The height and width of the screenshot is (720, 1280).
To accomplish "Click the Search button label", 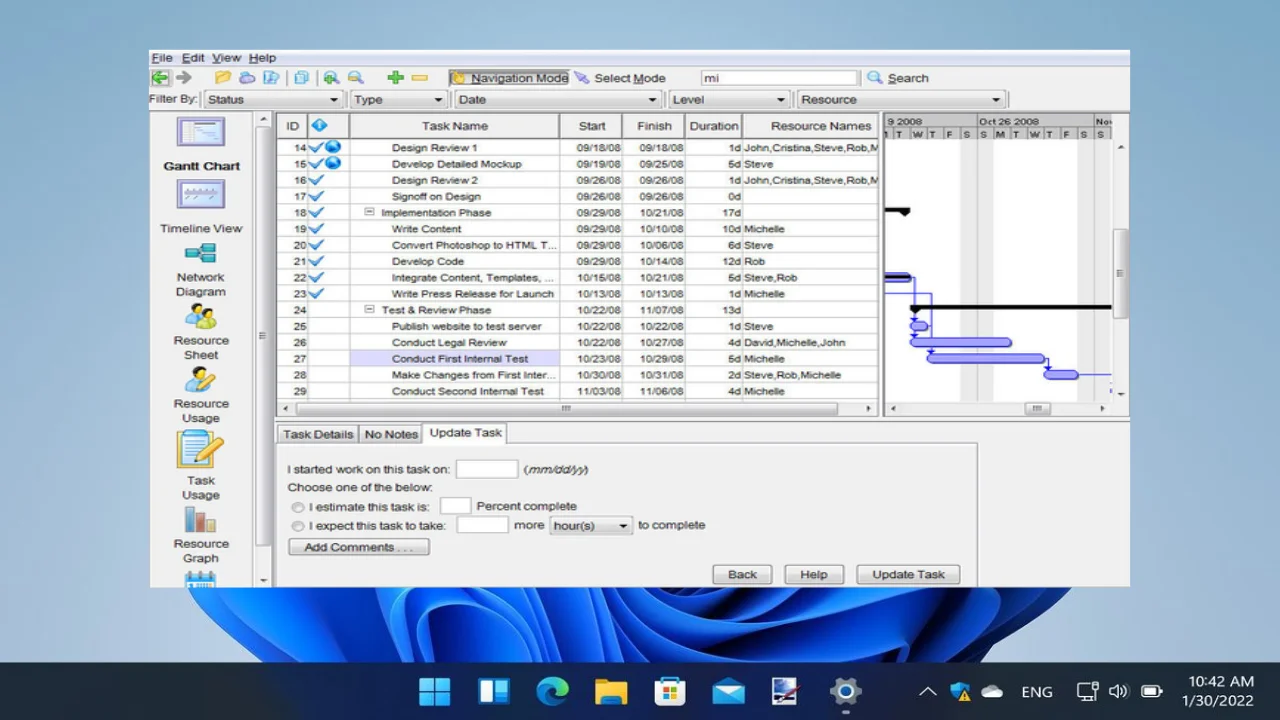I will click(908, 78).
